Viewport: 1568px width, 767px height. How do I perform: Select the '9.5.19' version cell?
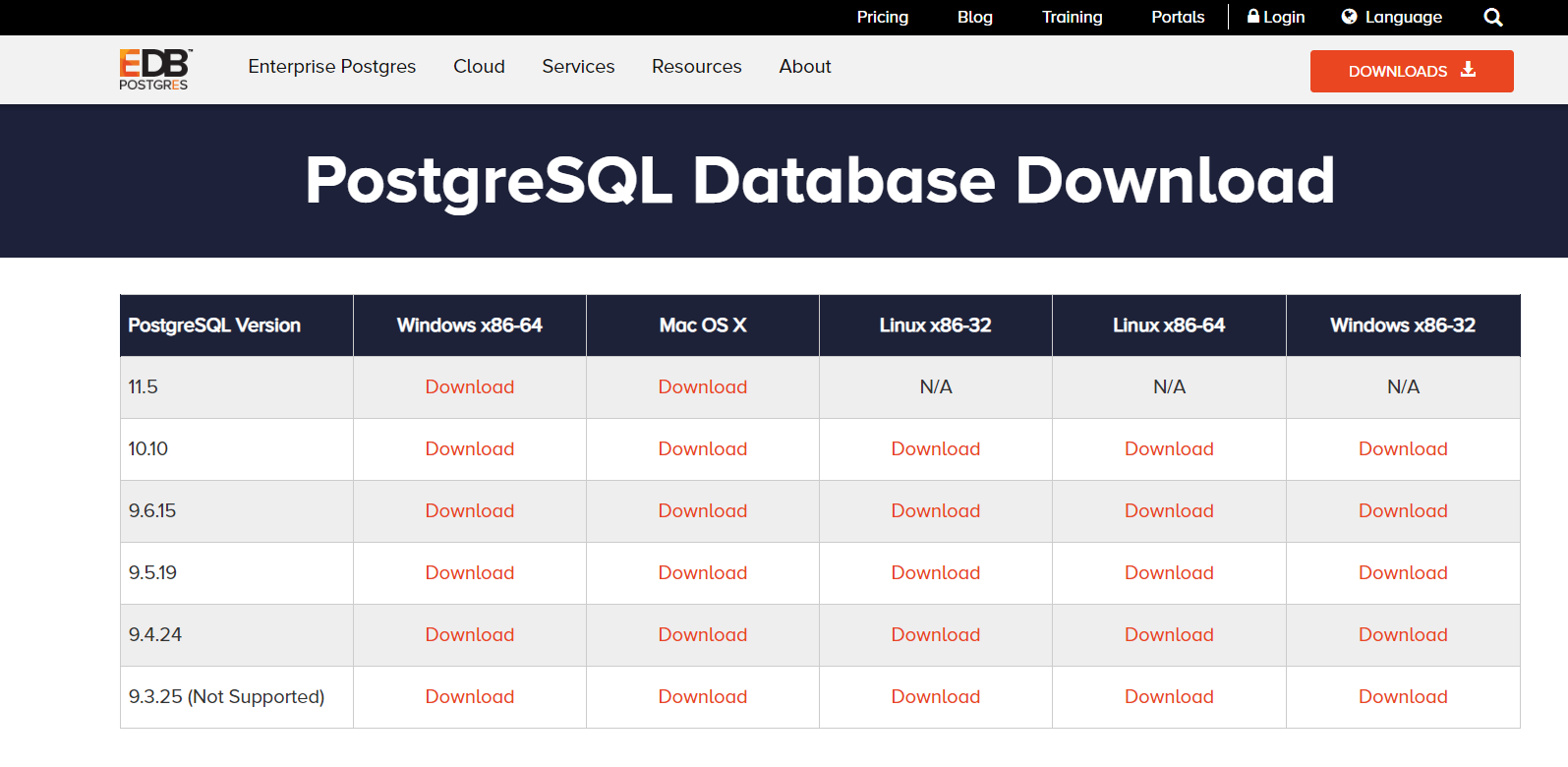tap(237, 573)
